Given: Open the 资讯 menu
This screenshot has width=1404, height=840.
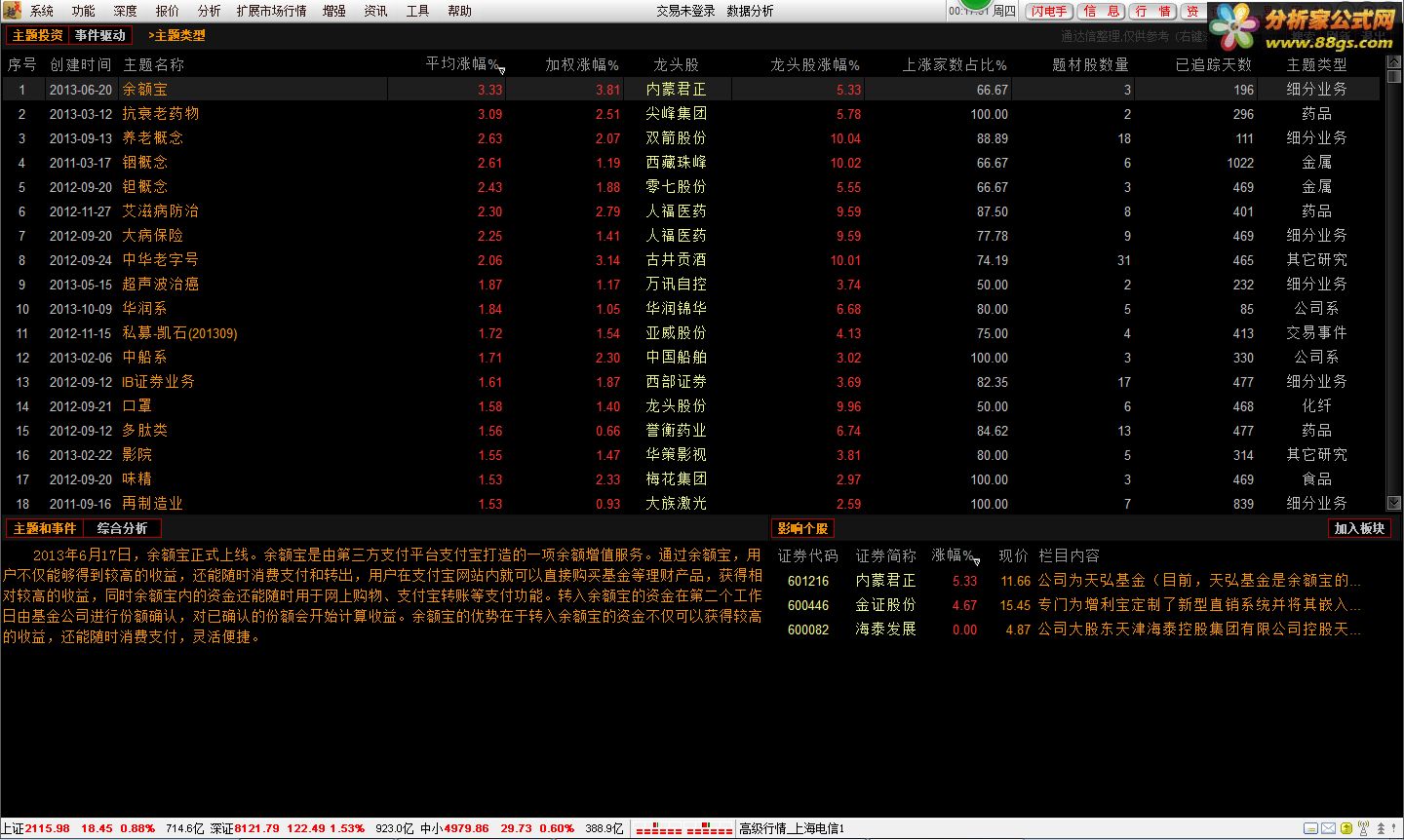Looking at the screenshot, I should (376, 11).
